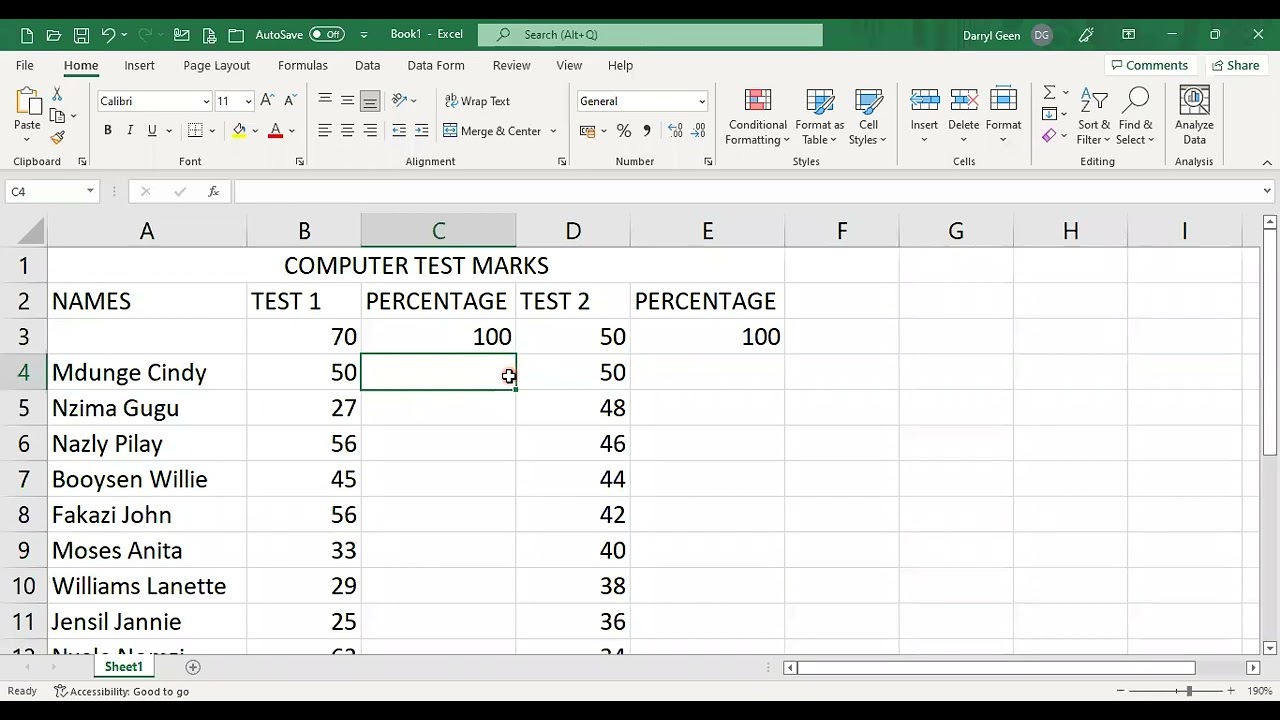Image resolution: width=1280 pixels, height=720 pixels.
Task: Click Find & Select button
Action: pyautogui.click(x=1136, y=117)
